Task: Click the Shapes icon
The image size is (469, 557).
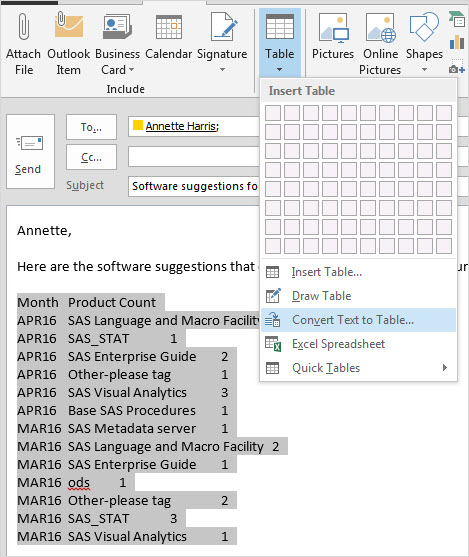Action: [x=424, y=27]
